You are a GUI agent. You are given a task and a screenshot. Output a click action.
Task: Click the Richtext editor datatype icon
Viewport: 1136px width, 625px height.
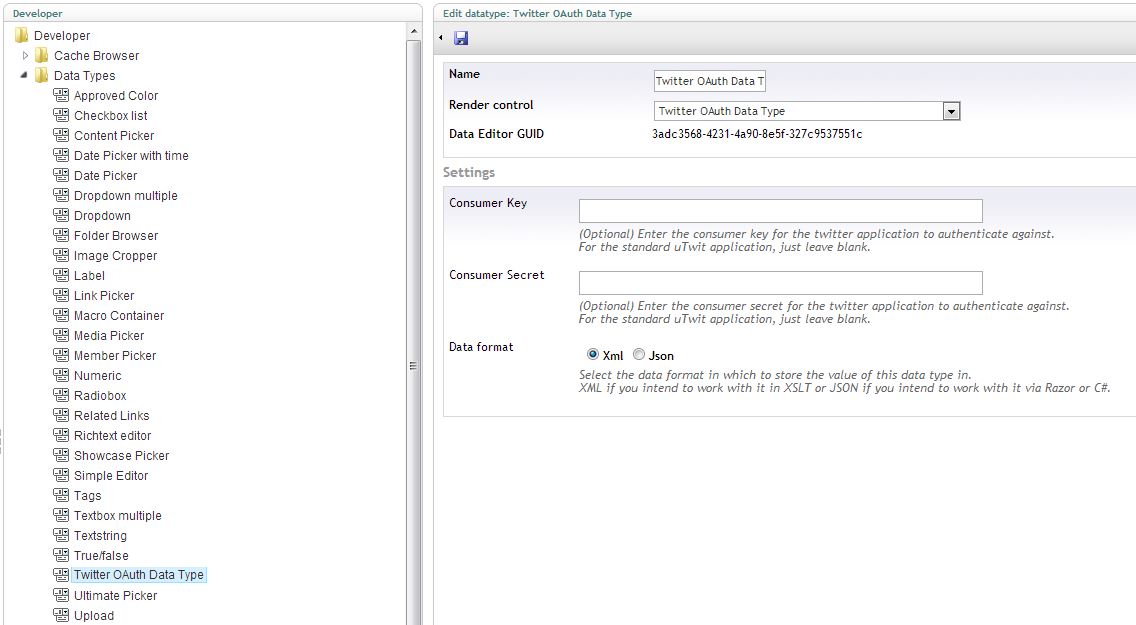tap(62, 435)
